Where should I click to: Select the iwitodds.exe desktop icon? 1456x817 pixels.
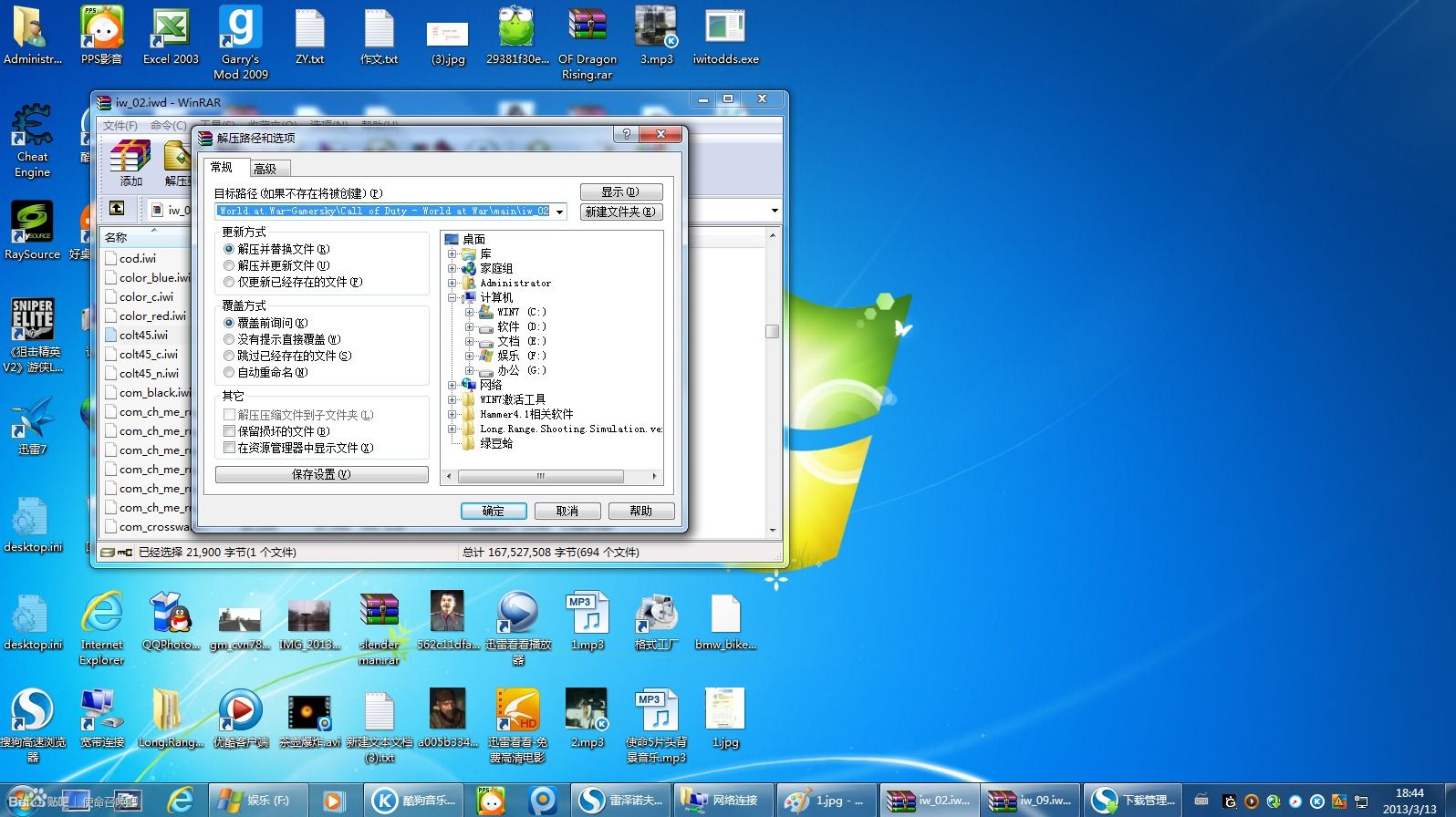tap(725, 36)
